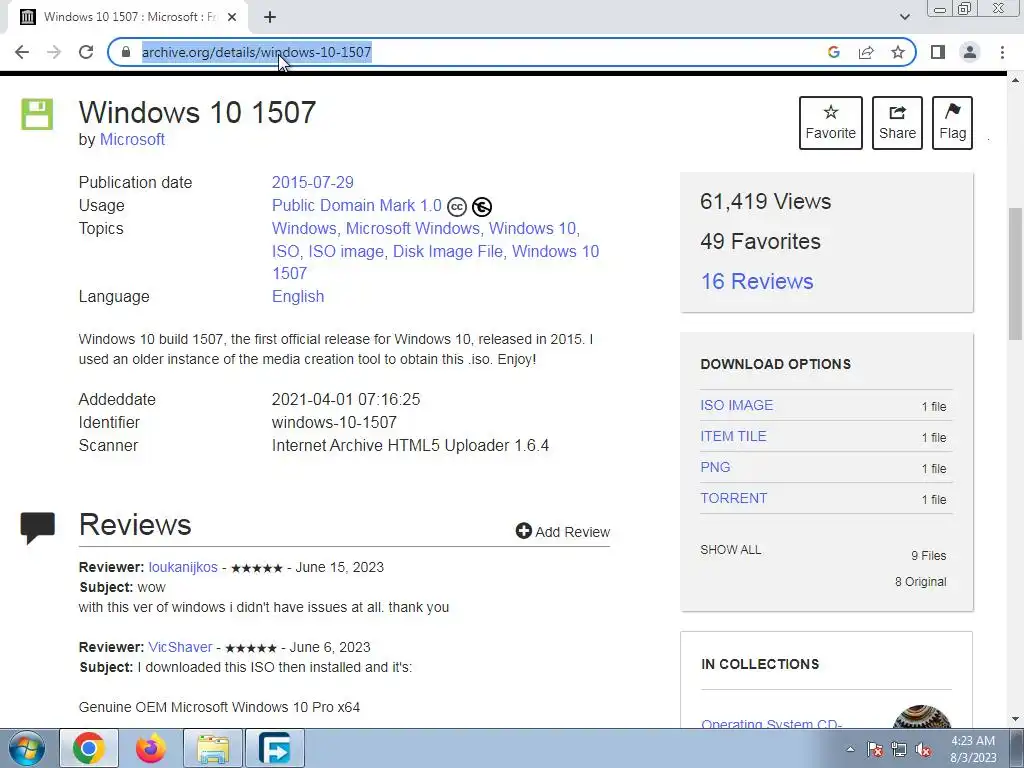Image resolution: width=1024 pixels, height=768 pixels.
Task: Go back to the previous page
Action: [x=22, y=52]
